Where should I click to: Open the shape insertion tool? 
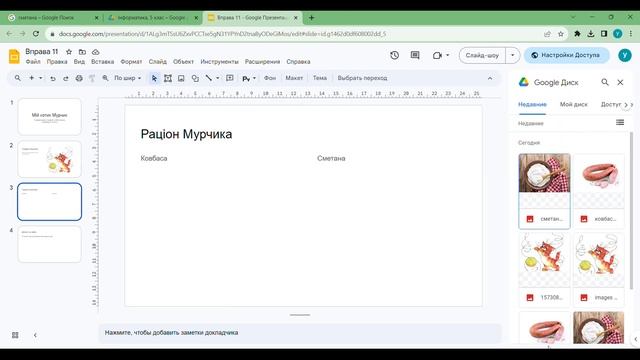[x=195, y=78]
